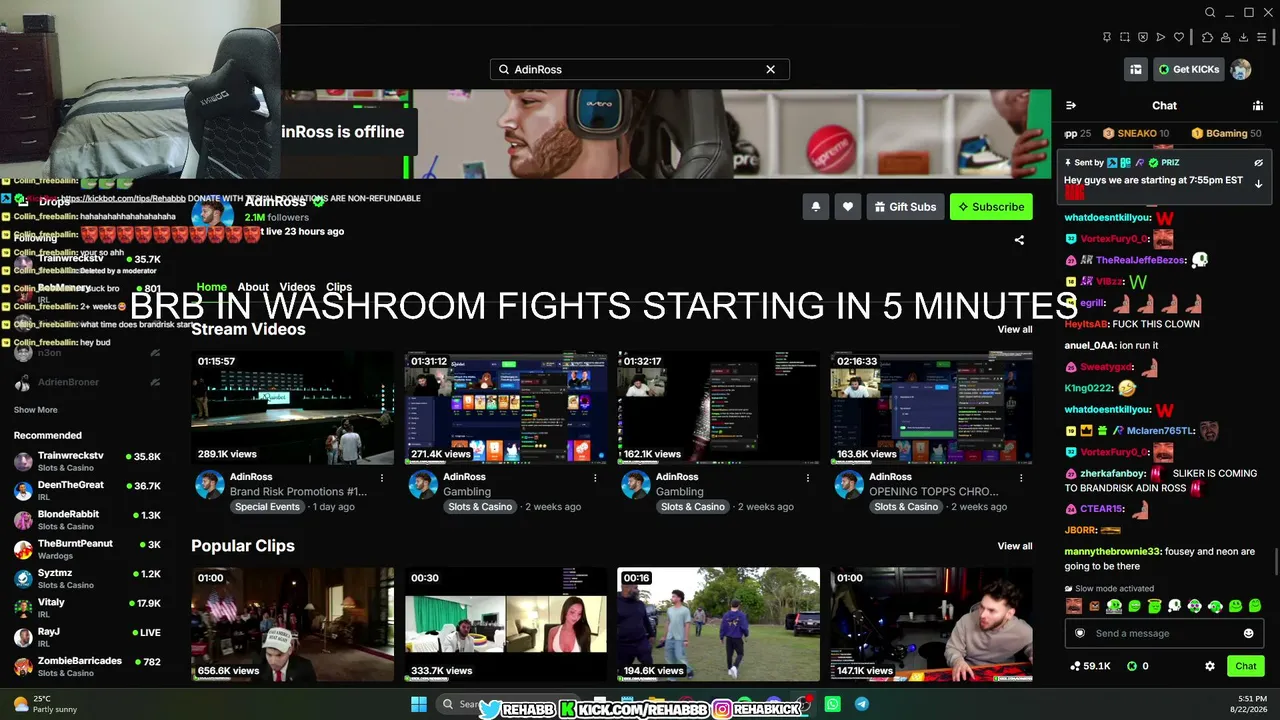Open the 01:32:17 Gambling stream video
Viewport: 1280px width, 720px height.
click(719, 408)
